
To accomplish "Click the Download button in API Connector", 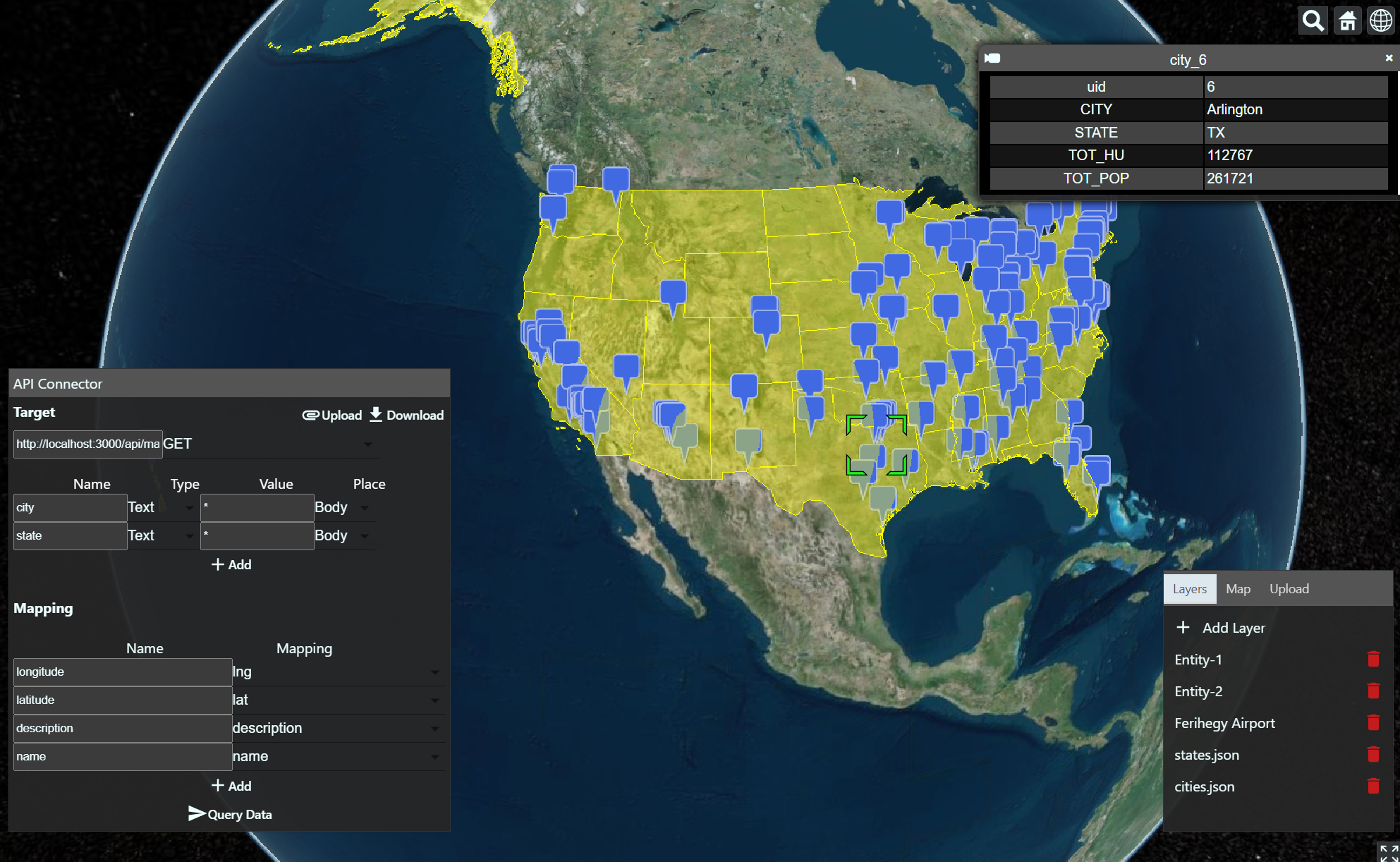I will [407, 415].
